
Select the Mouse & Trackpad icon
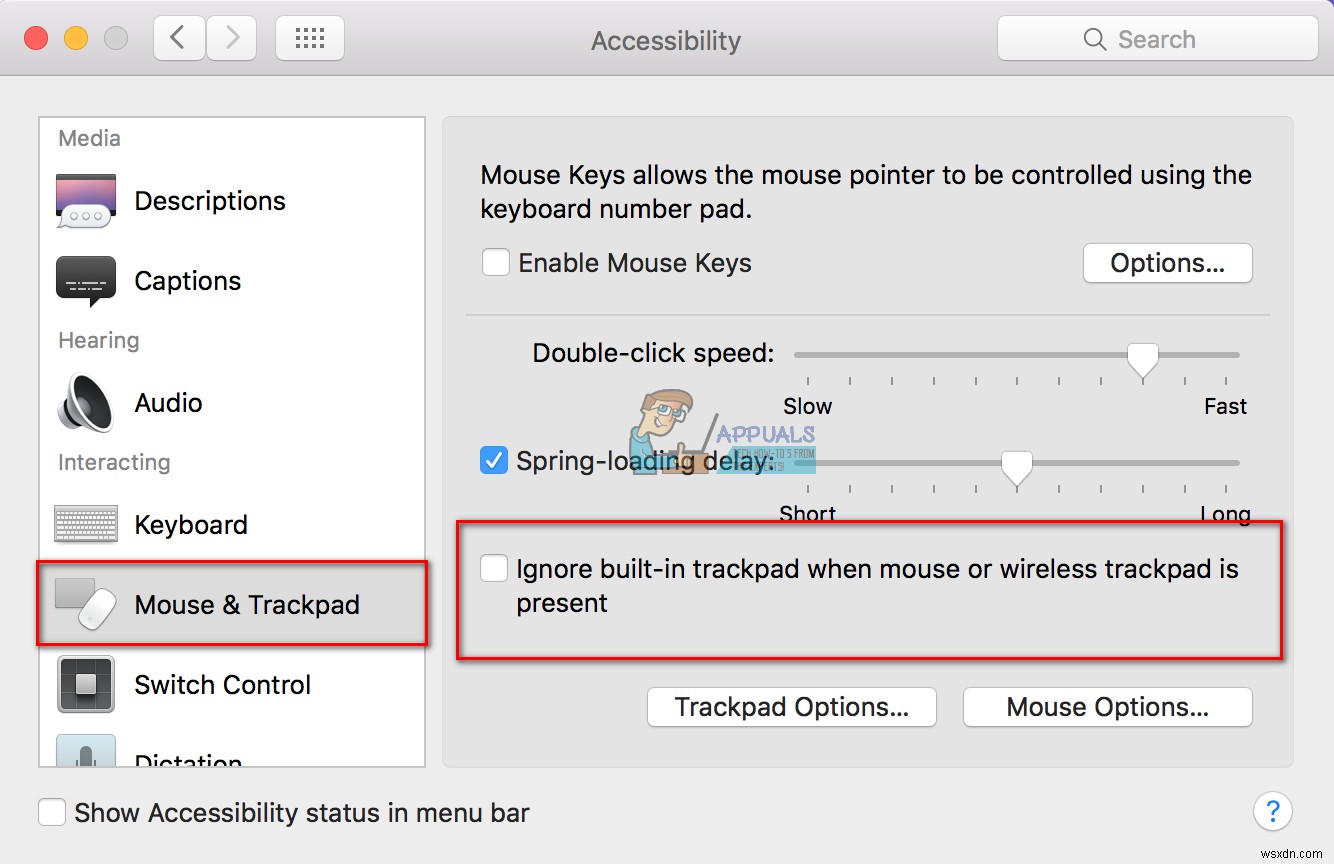[x=85, y=604]
